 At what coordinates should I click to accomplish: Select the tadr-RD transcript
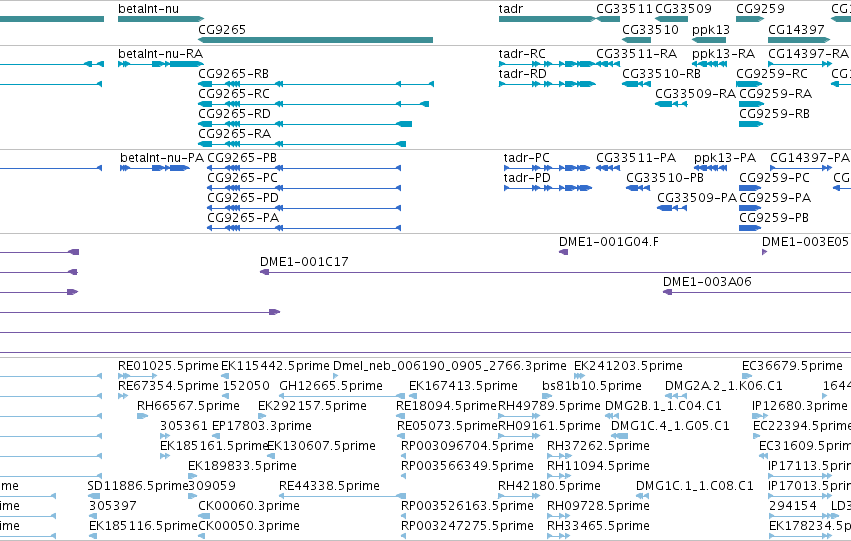[523, 74]
